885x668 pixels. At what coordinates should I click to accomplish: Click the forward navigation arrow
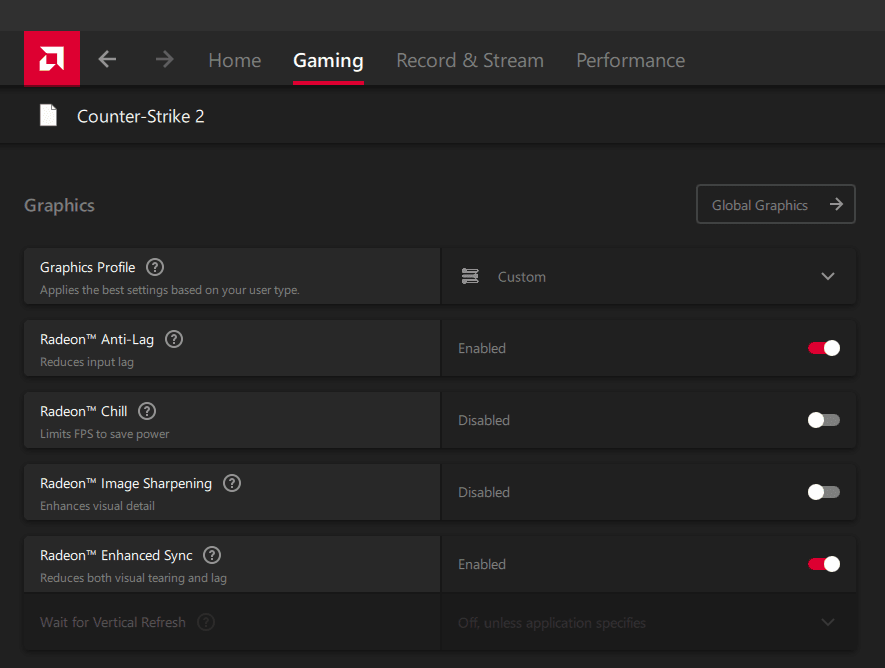coord(163,59)
